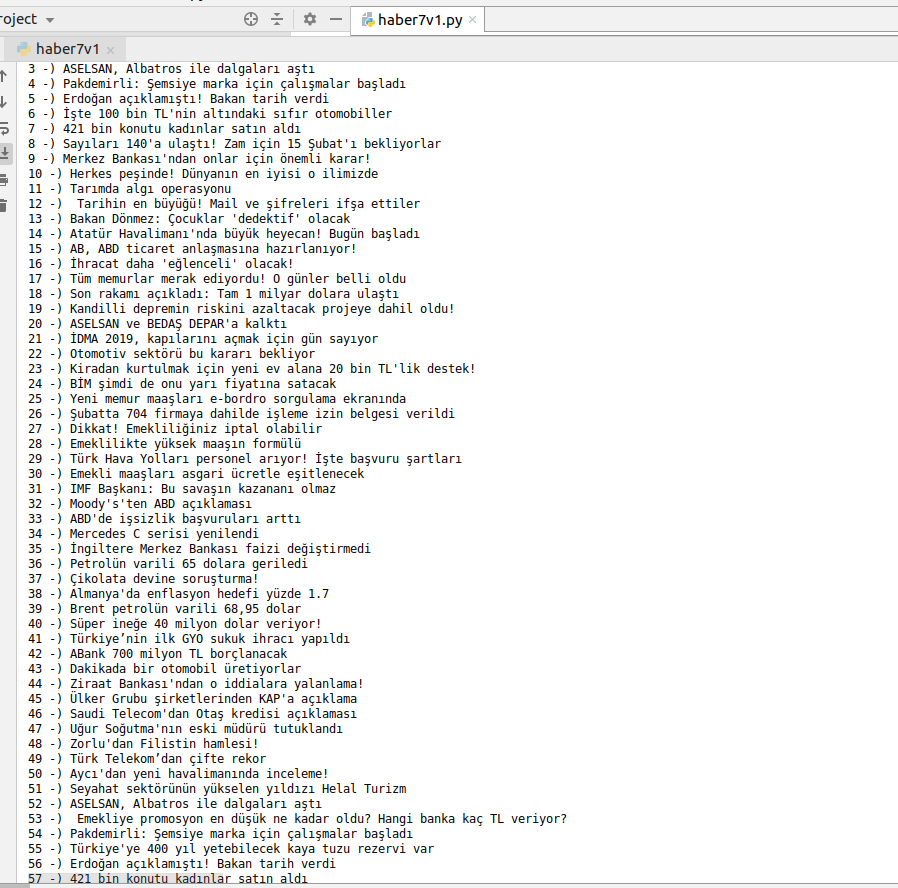Image resolution: width=898 pixels, height=888 pixels.
Task: Open Project panel settings gear
Action: coord(310,19)
